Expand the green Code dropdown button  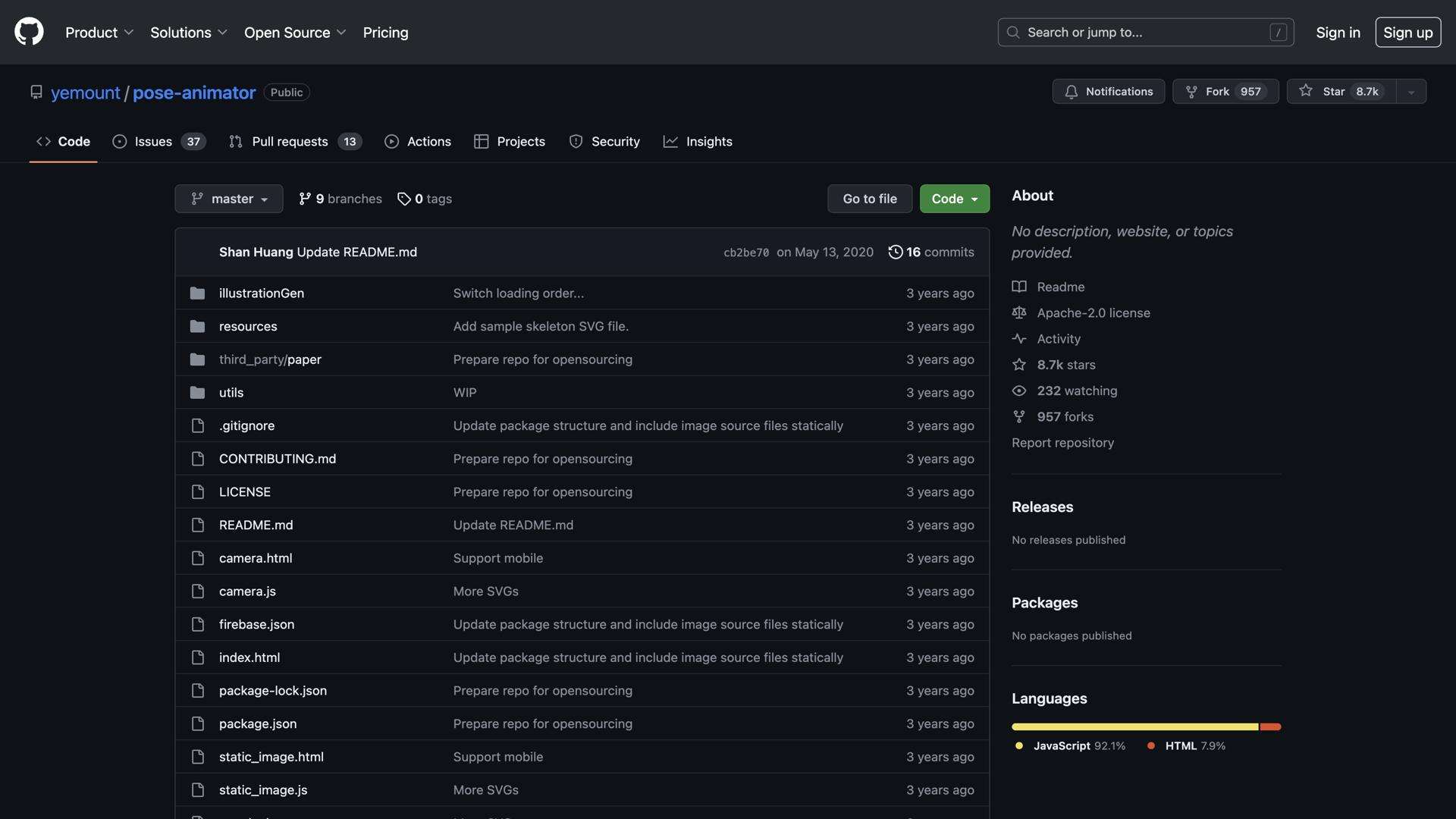[x=954, y=199]
